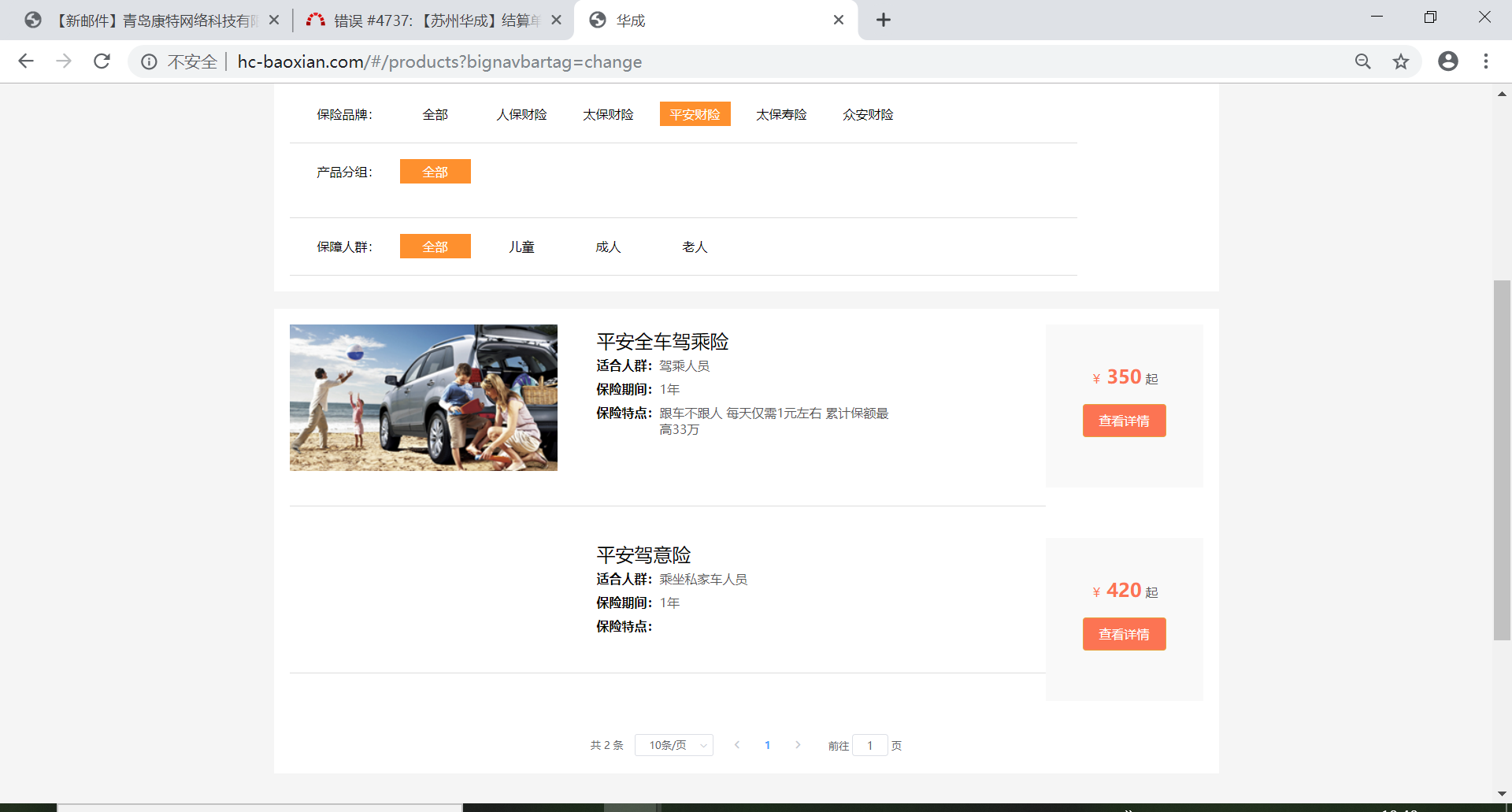Click the vertical page scrollbar thumb

(x=1502, y=460)
